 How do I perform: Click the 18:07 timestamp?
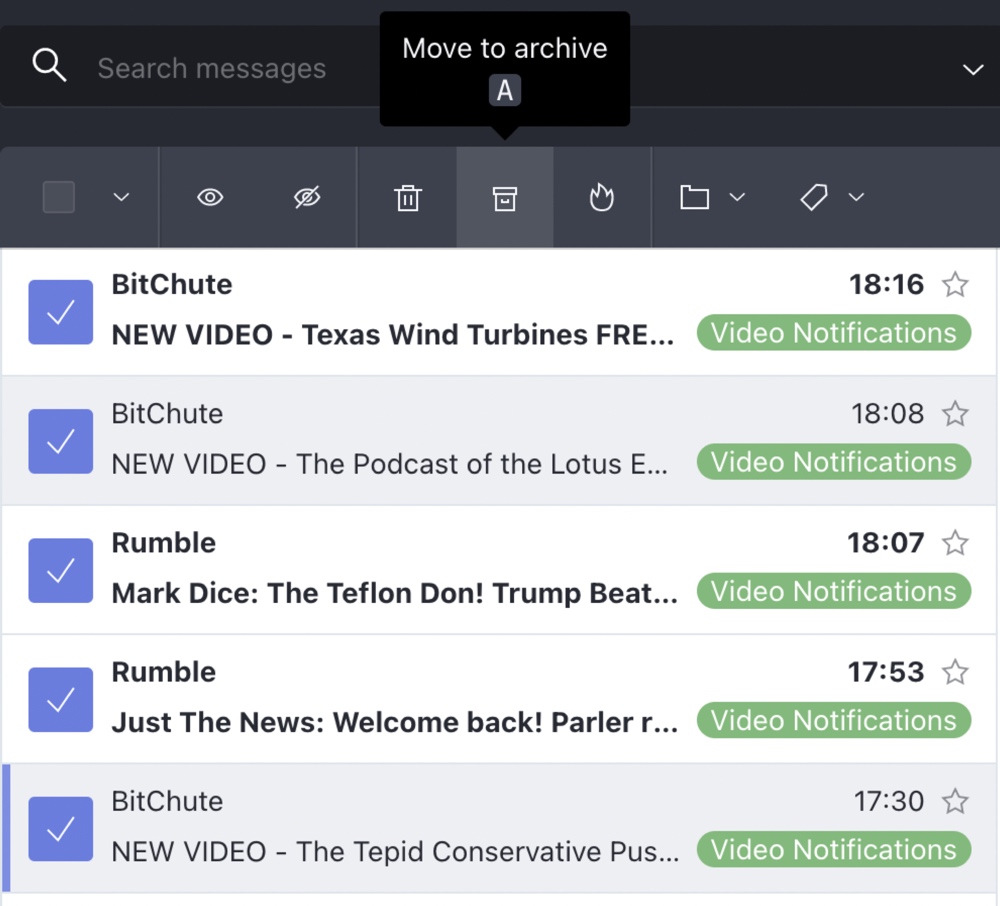[886, 543]
